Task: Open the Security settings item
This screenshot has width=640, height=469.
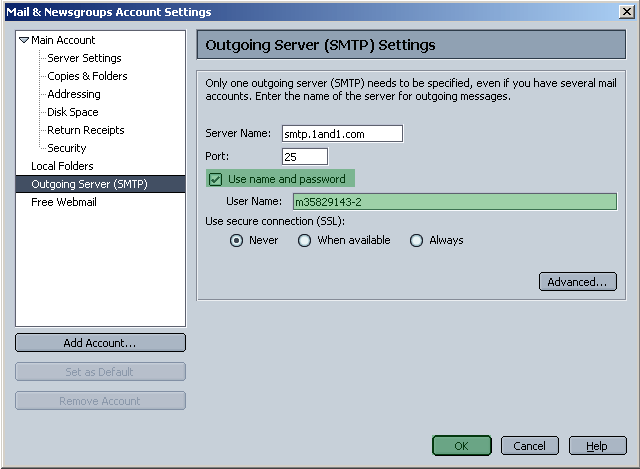Action: (x=67, y=148)
